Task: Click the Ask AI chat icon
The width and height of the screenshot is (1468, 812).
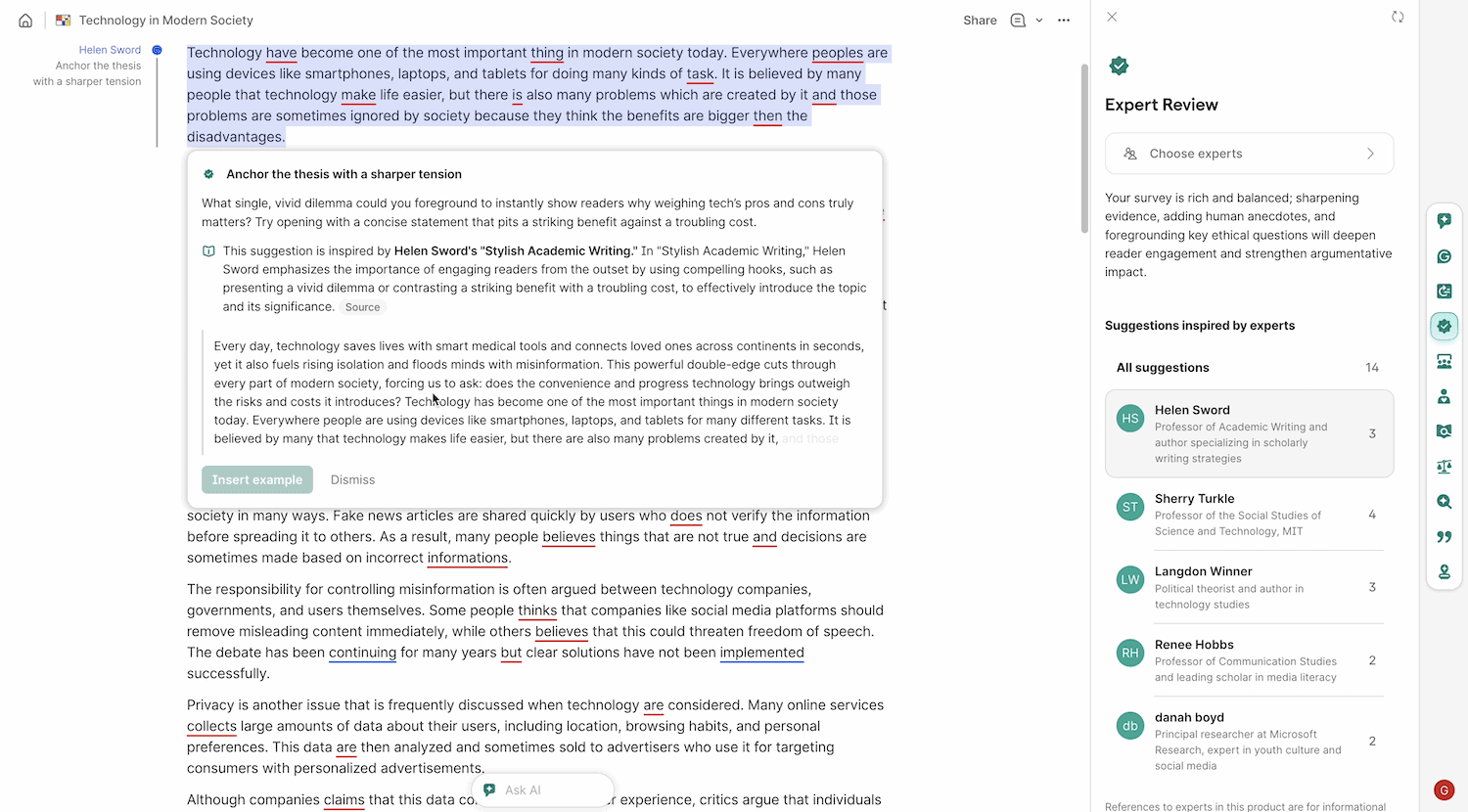Action: [x=487, y=789]
